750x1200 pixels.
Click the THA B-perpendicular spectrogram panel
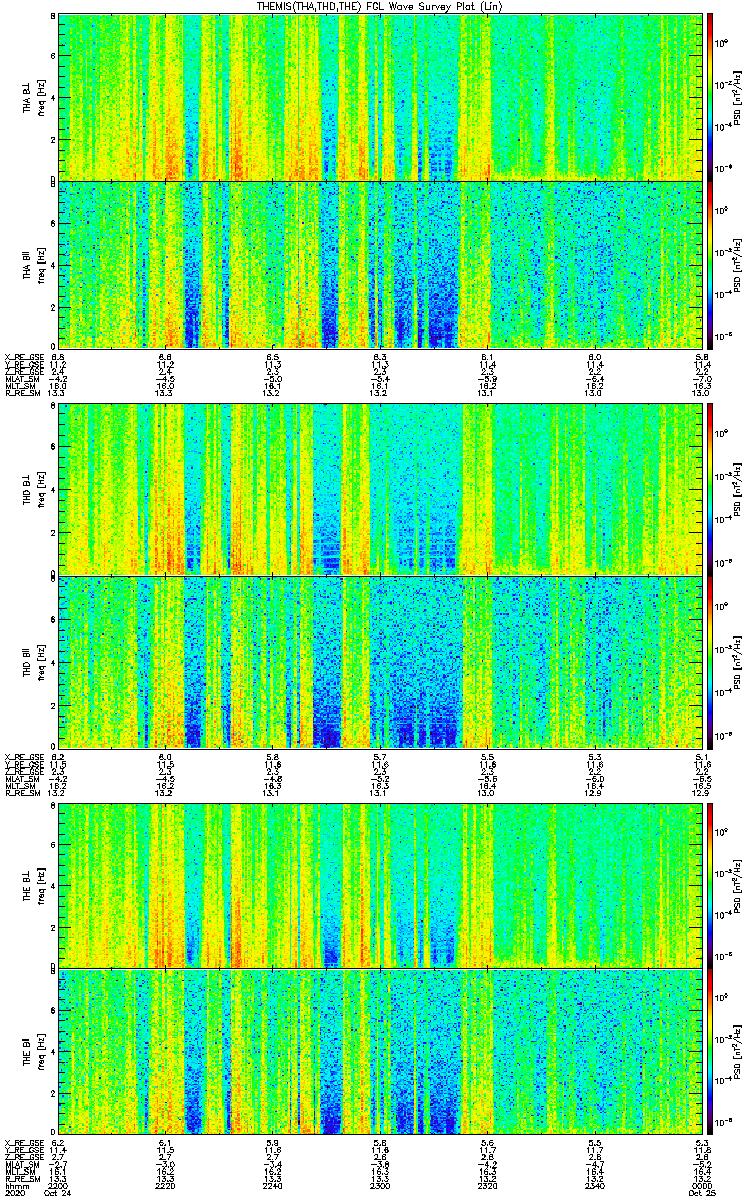[x=379, y=96]
